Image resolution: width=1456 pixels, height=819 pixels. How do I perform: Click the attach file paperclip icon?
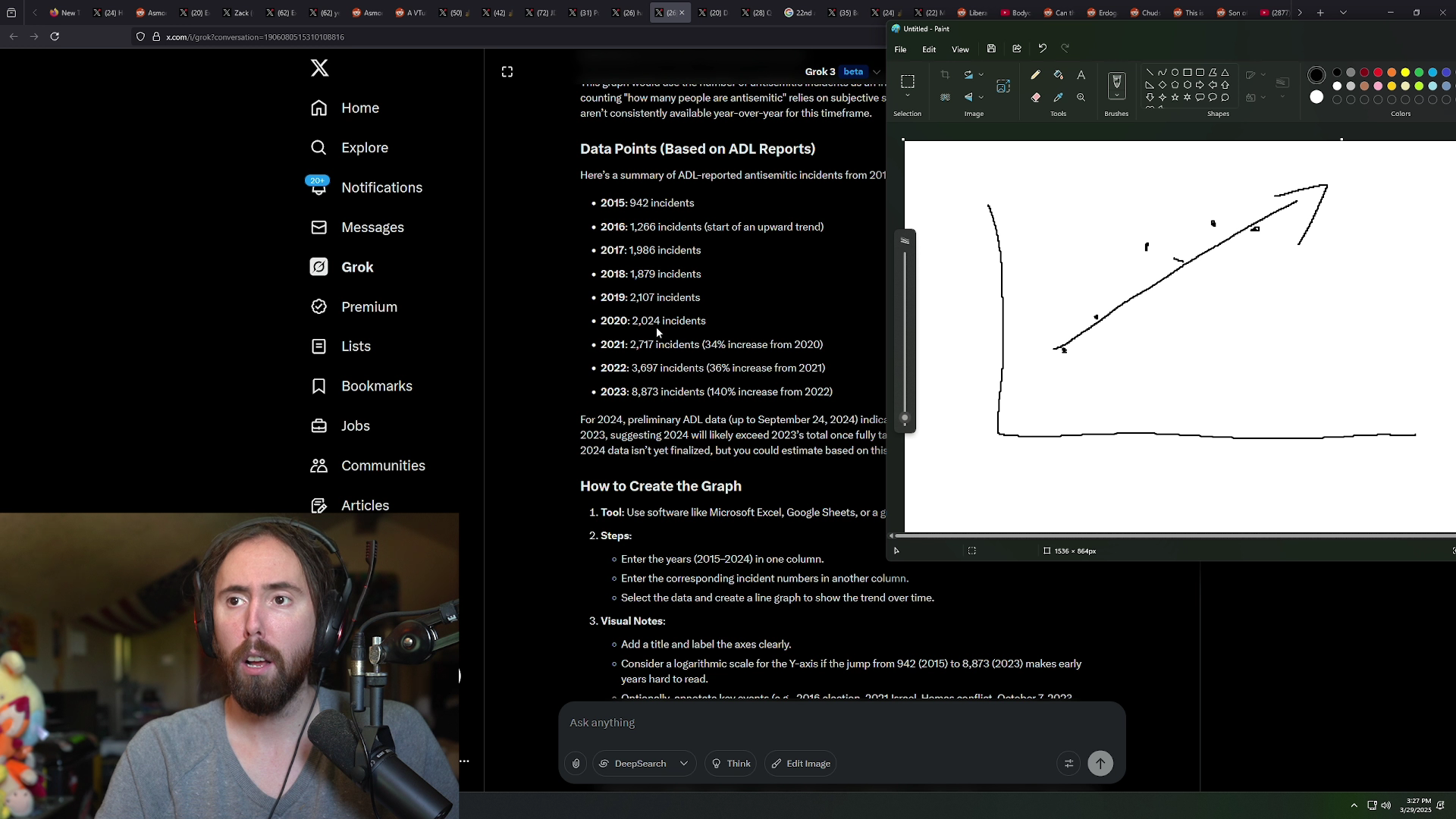tap(576, 764)
